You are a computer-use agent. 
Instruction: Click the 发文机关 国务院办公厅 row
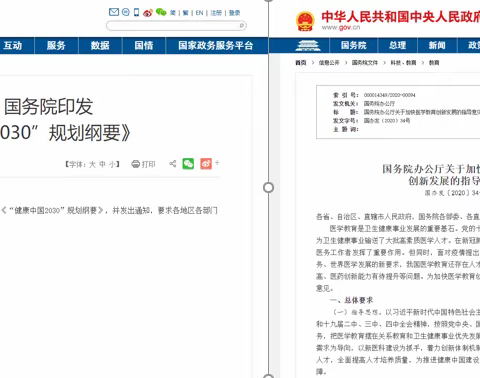[x=364, y=104]
